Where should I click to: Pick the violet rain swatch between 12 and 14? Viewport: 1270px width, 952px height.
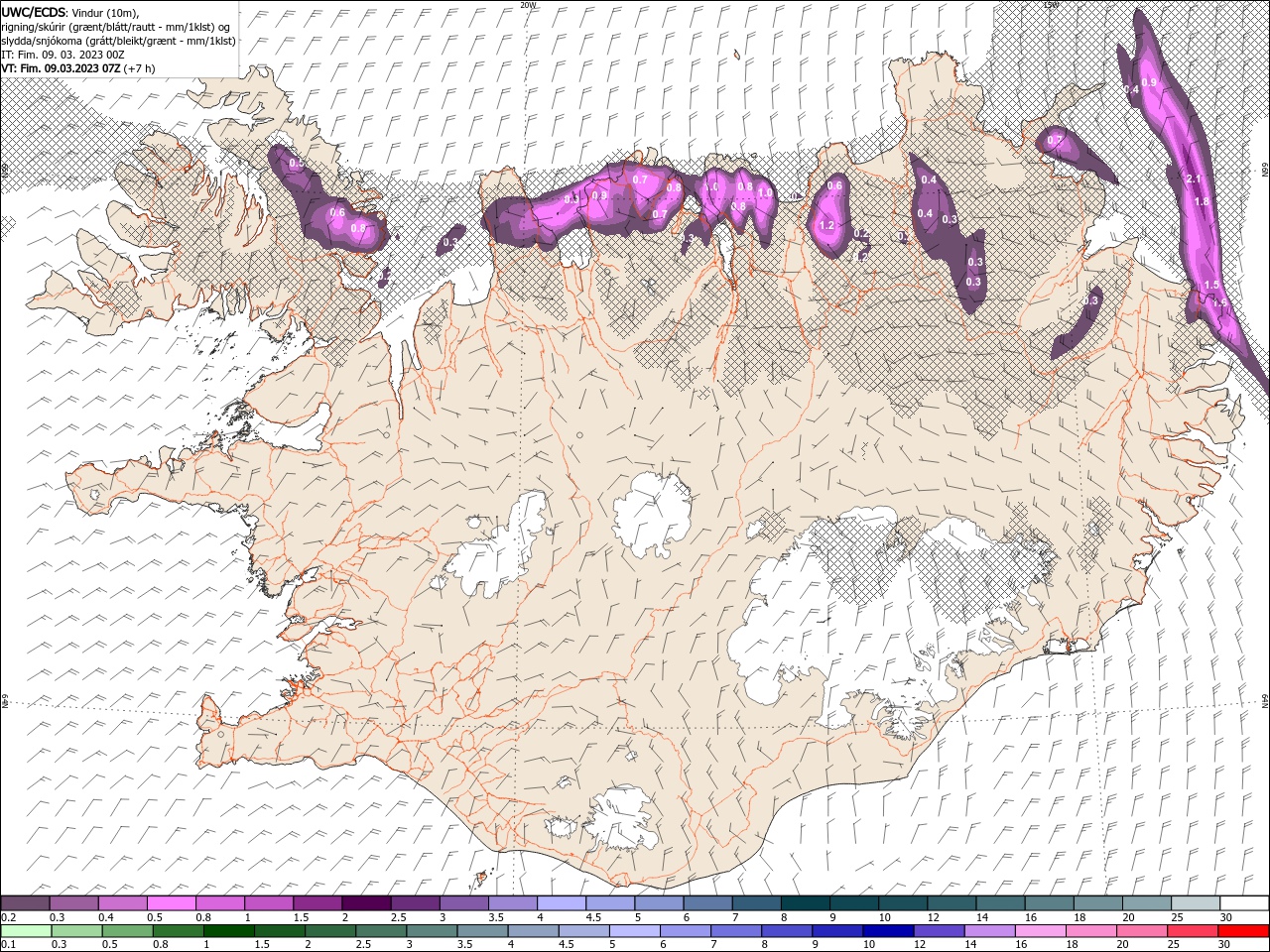point(939,931)
